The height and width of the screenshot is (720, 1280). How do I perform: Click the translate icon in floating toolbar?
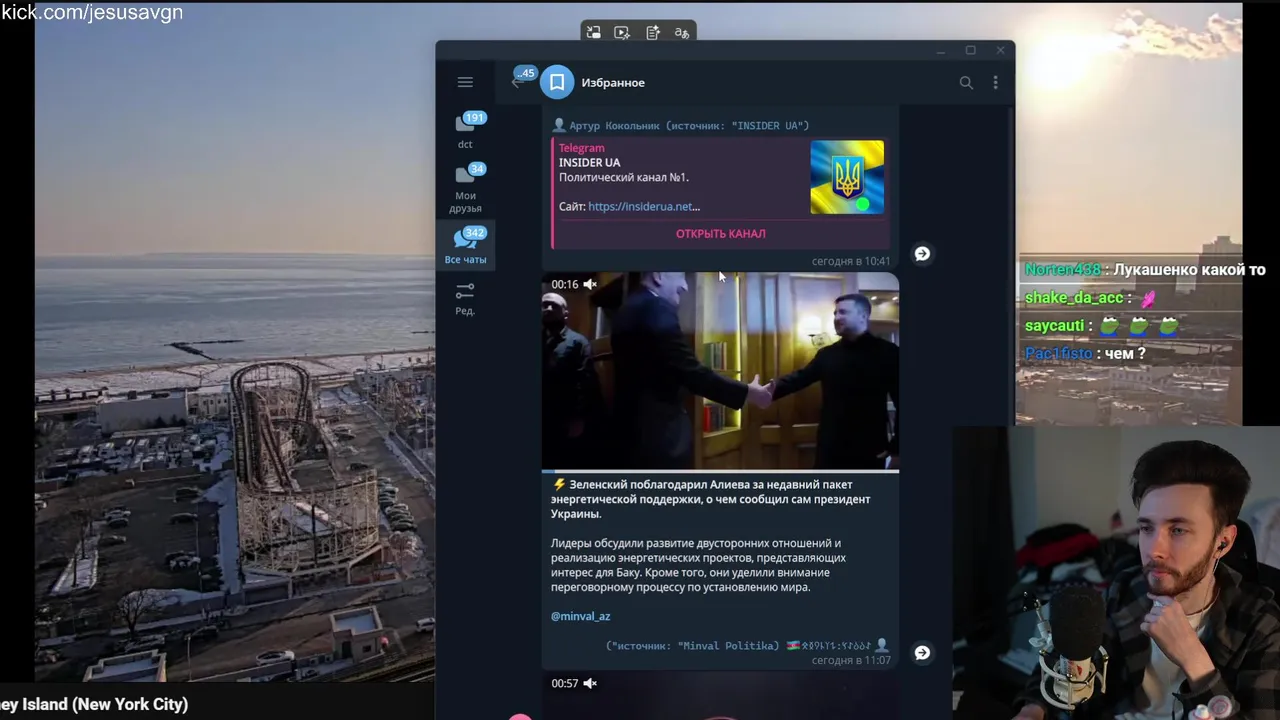(x=682, y=33)
